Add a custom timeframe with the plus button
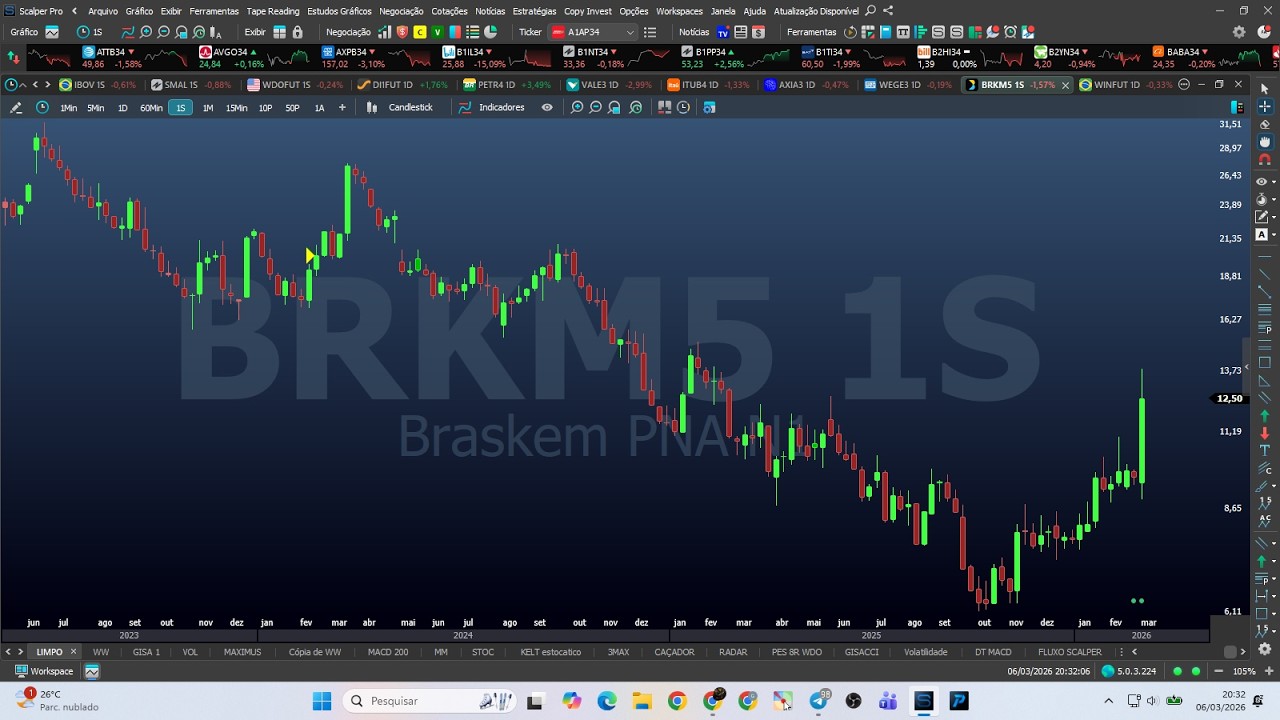This screenshot has width=1280, height=720. pos(342,107)
